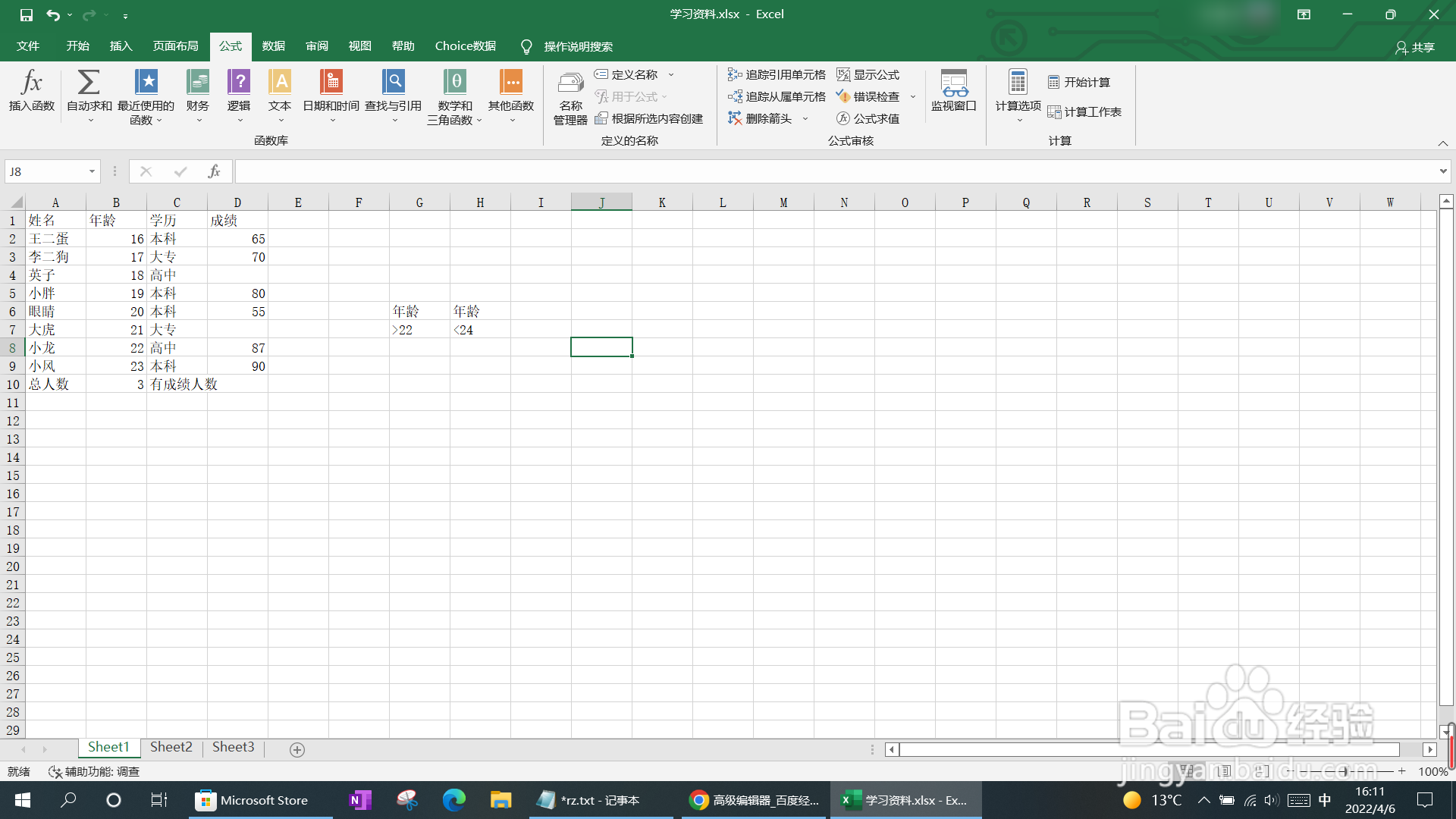Image resolution: width=1456 pixels, height=819 pixels.
Task: Click Remove Arrows (删除箭头)
Action: tap(761, 118)
